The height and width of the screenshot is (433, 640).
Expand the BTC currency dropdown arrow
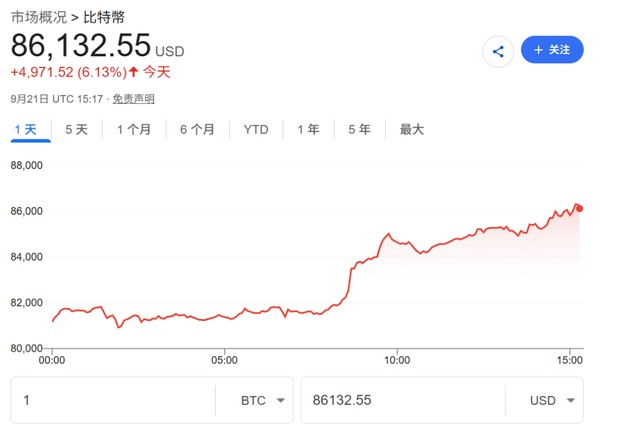(280, 400)
